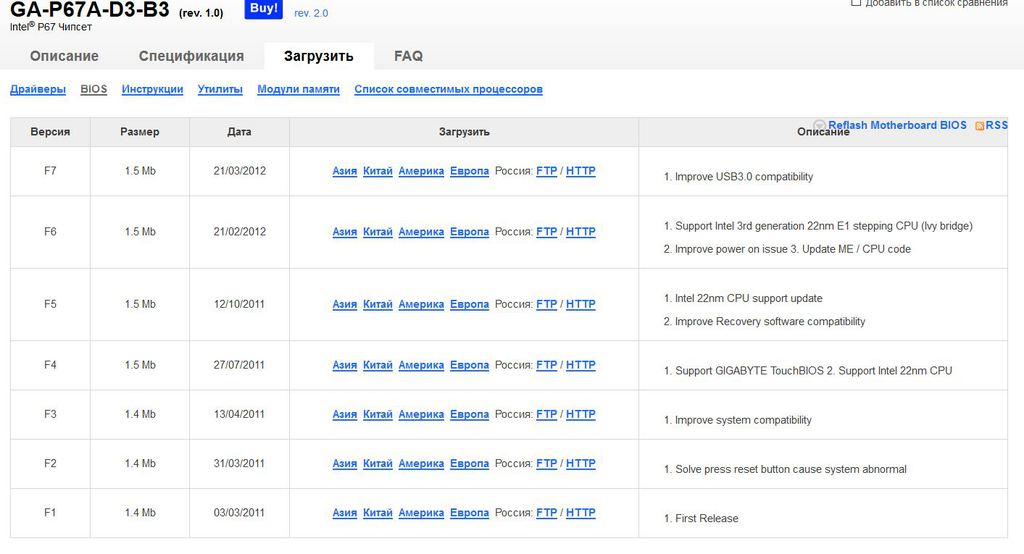Open Reflash Motherboard BIOS link

[x=897, y=125]
